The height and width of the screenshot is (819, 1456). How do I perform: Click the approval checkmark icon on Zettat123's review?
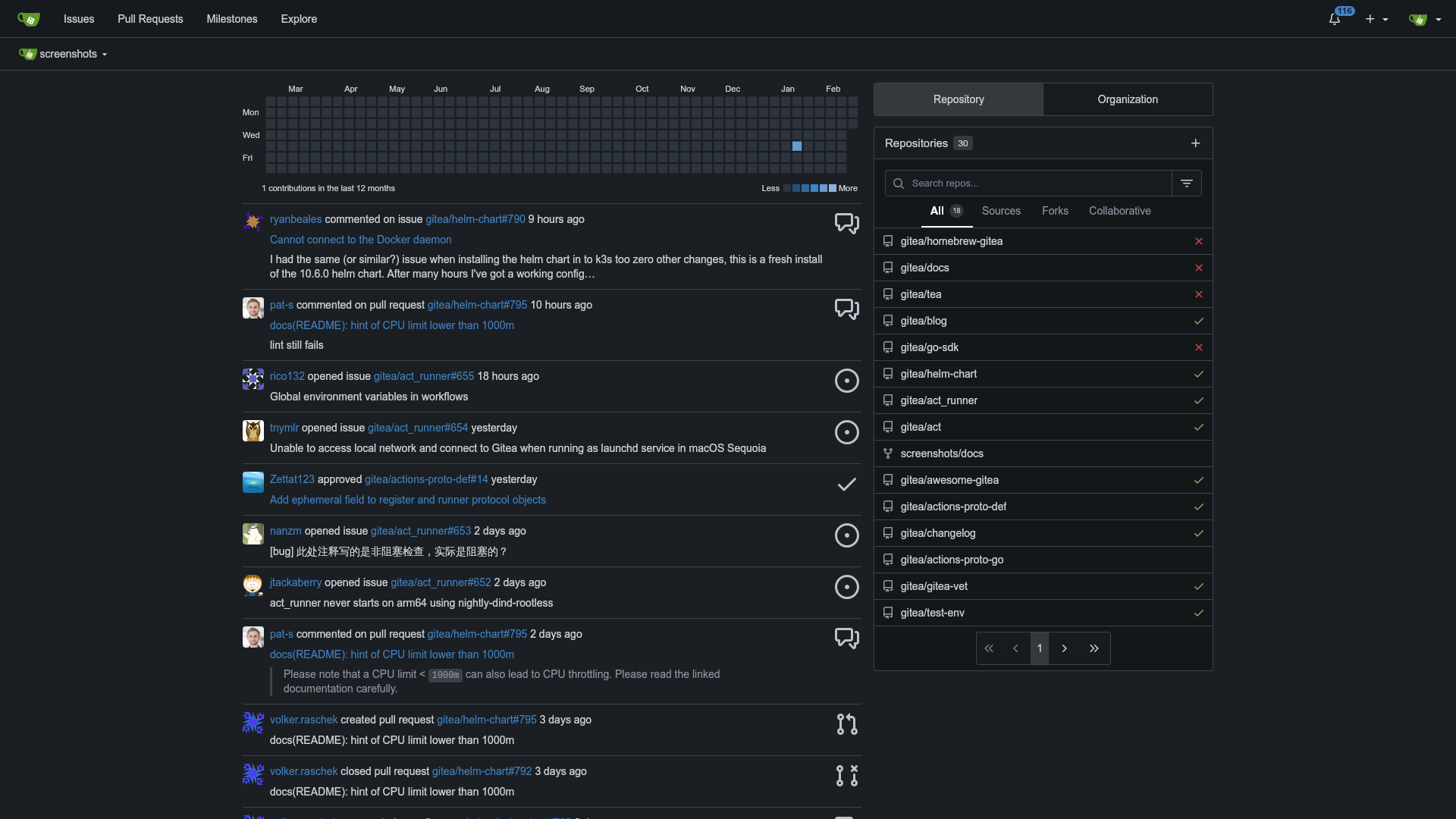point(846,485)
